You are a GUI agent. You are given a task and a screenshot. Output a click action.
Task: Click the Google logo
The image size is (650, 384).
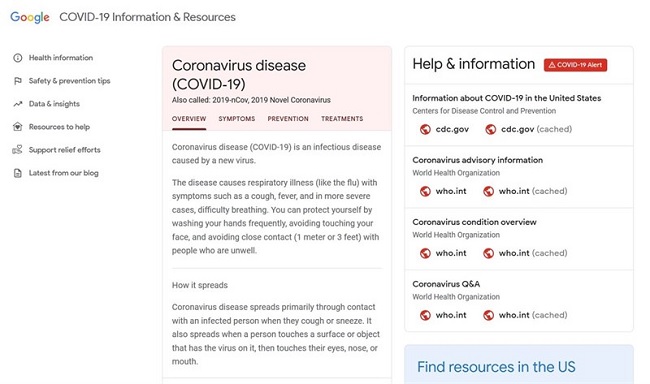[30, 17]
